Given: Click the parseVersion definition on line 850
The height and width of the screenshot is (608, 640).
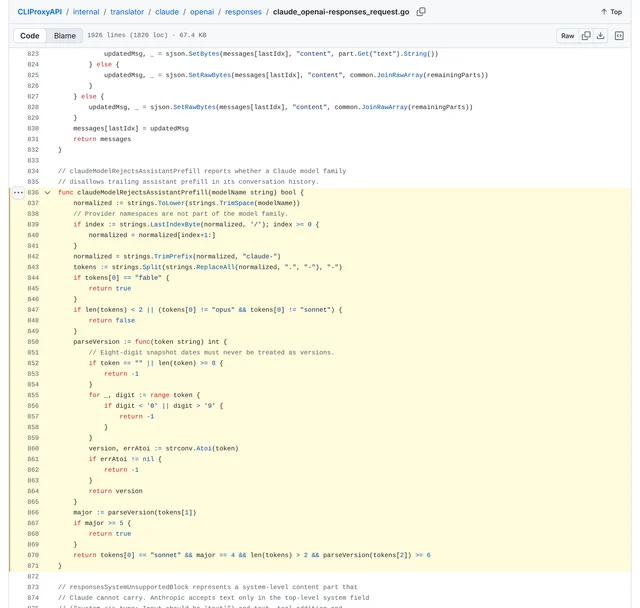Looking at the screenshot, I should point(96,342).
